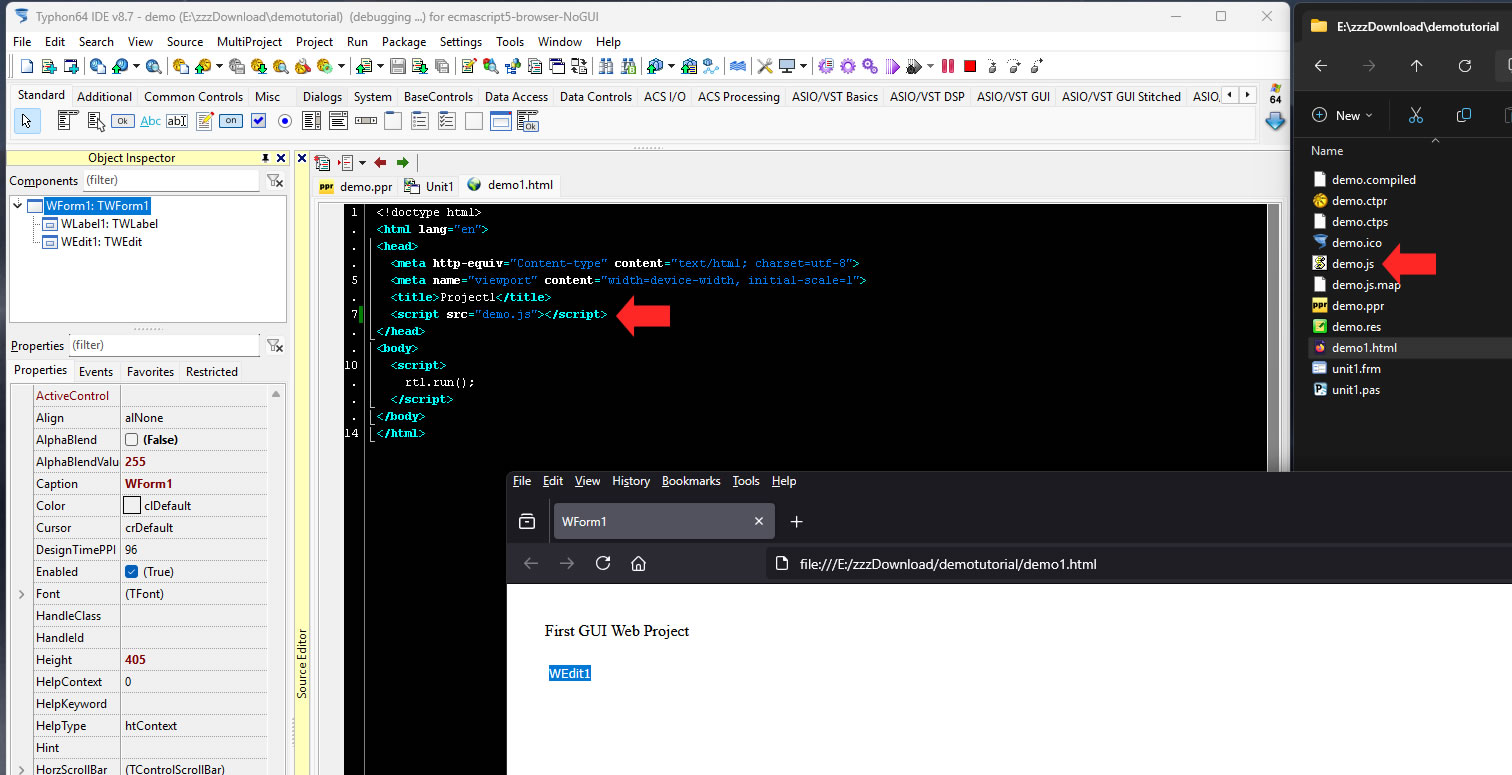Image resolution: width=1512 pixels, height=775 pixels.
Task: Click the wrench and screwdriver options icon
Action: click(x=765, y=66)
